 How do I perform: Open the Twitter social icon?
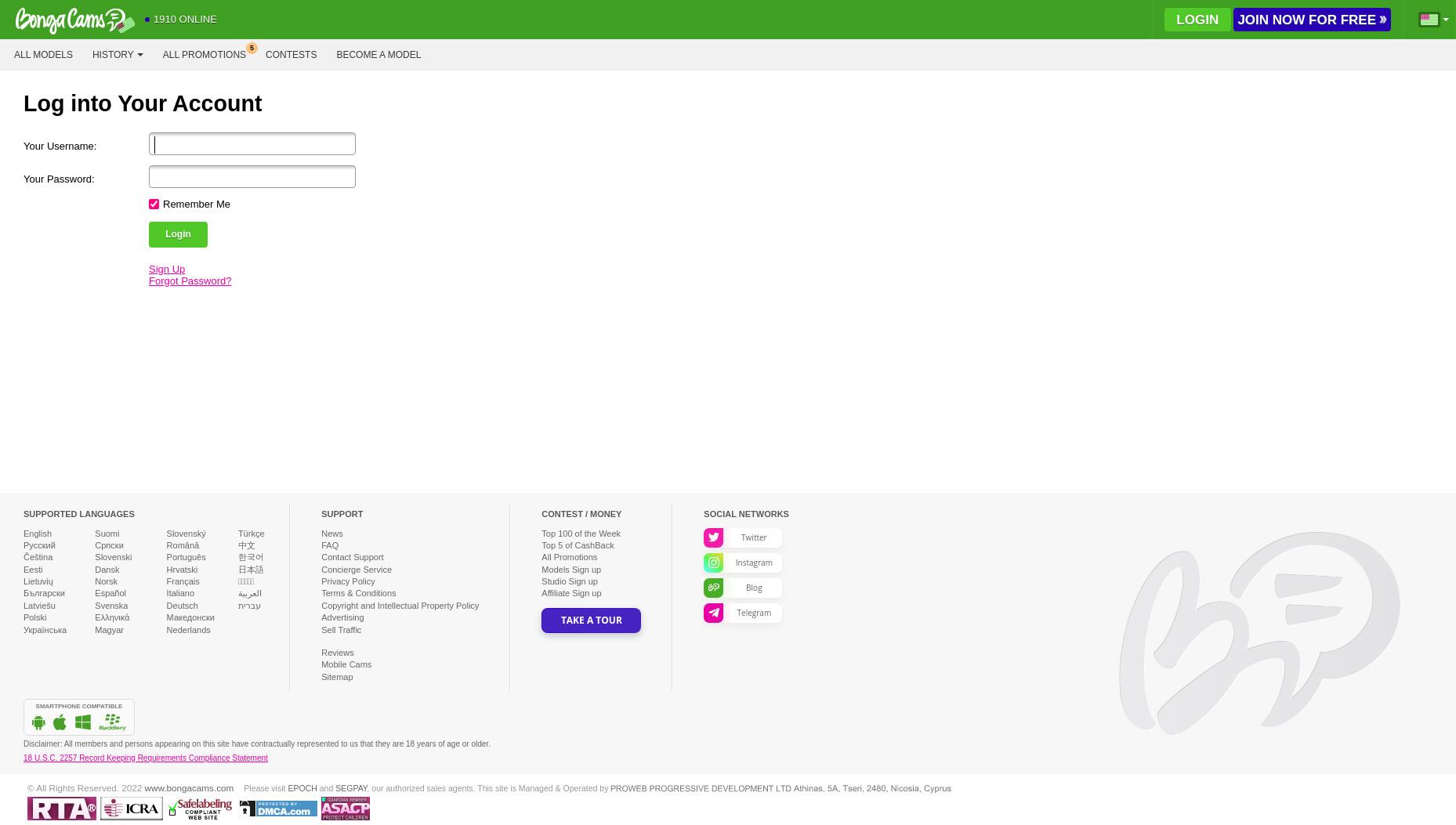[713, 537]
